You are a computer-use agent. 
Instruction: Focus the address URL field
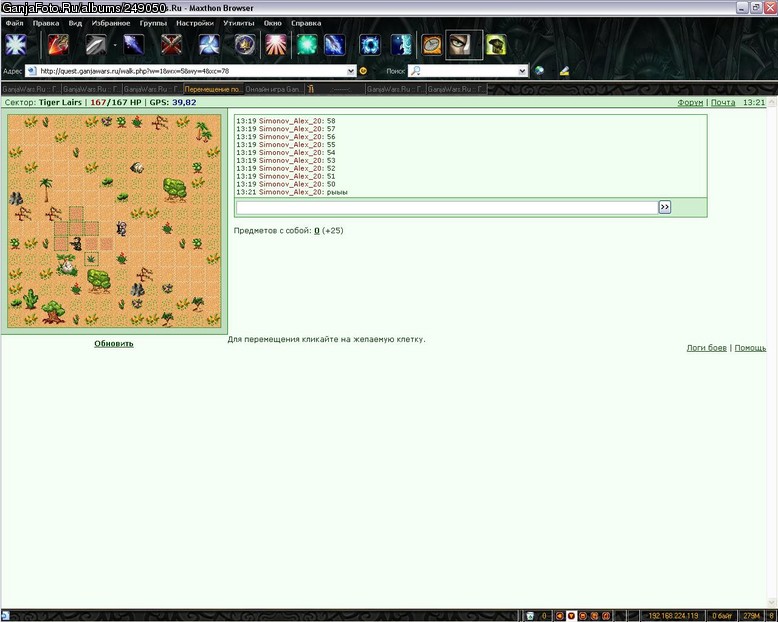(193, 71)
